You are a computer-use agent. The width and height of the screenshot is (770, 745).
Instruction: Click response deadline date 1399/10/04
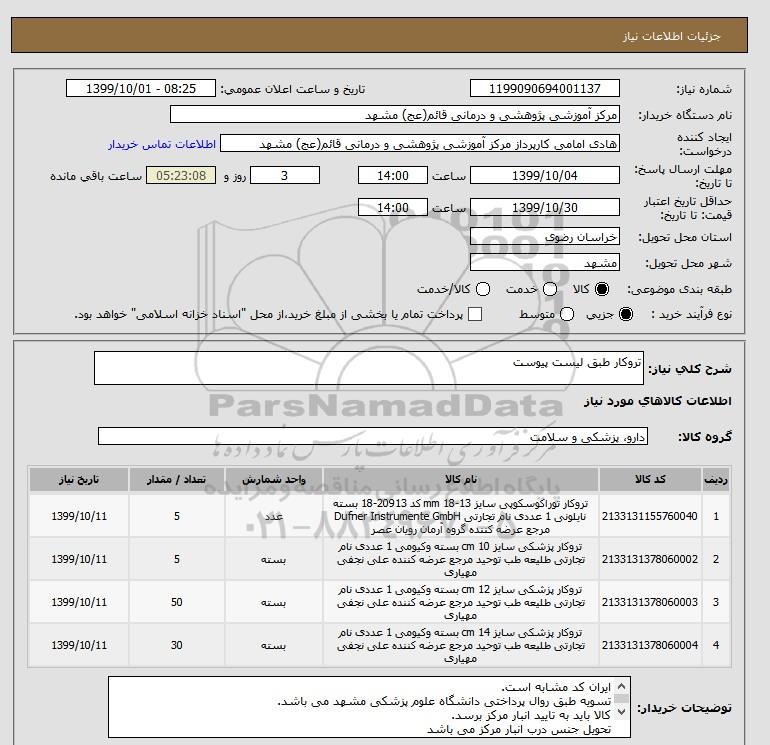pos(545,175)
